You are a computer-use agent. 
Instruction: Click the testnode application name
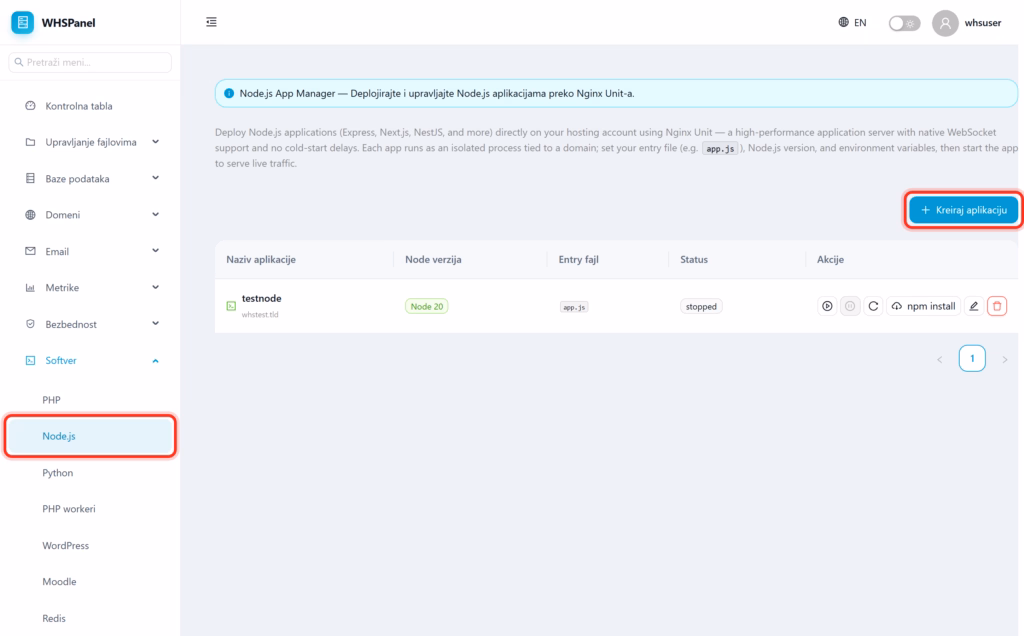(261, 298)
